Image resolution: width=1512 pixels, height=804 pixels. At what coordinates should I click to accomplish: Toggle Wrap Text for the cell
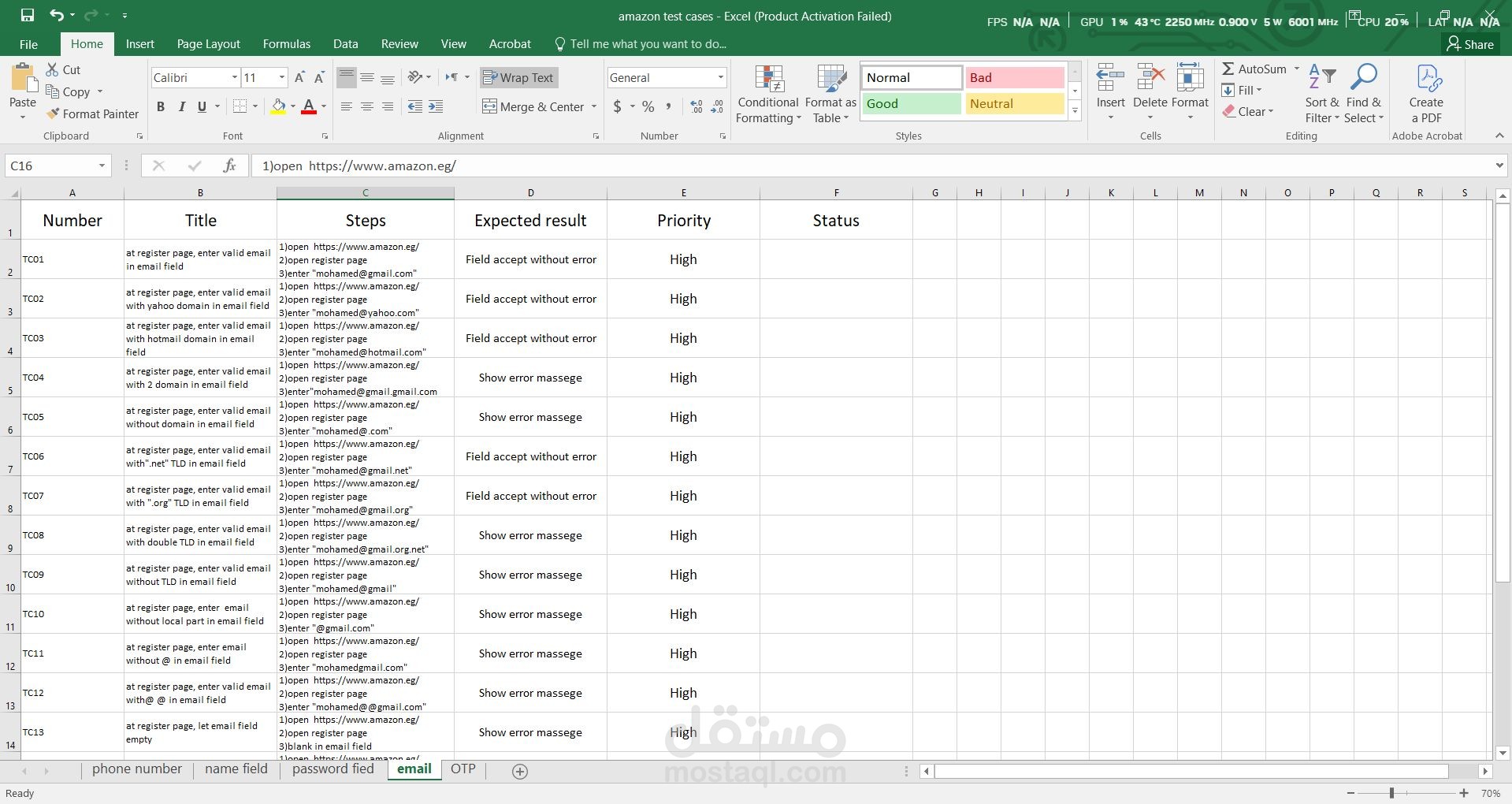(518, 77)
